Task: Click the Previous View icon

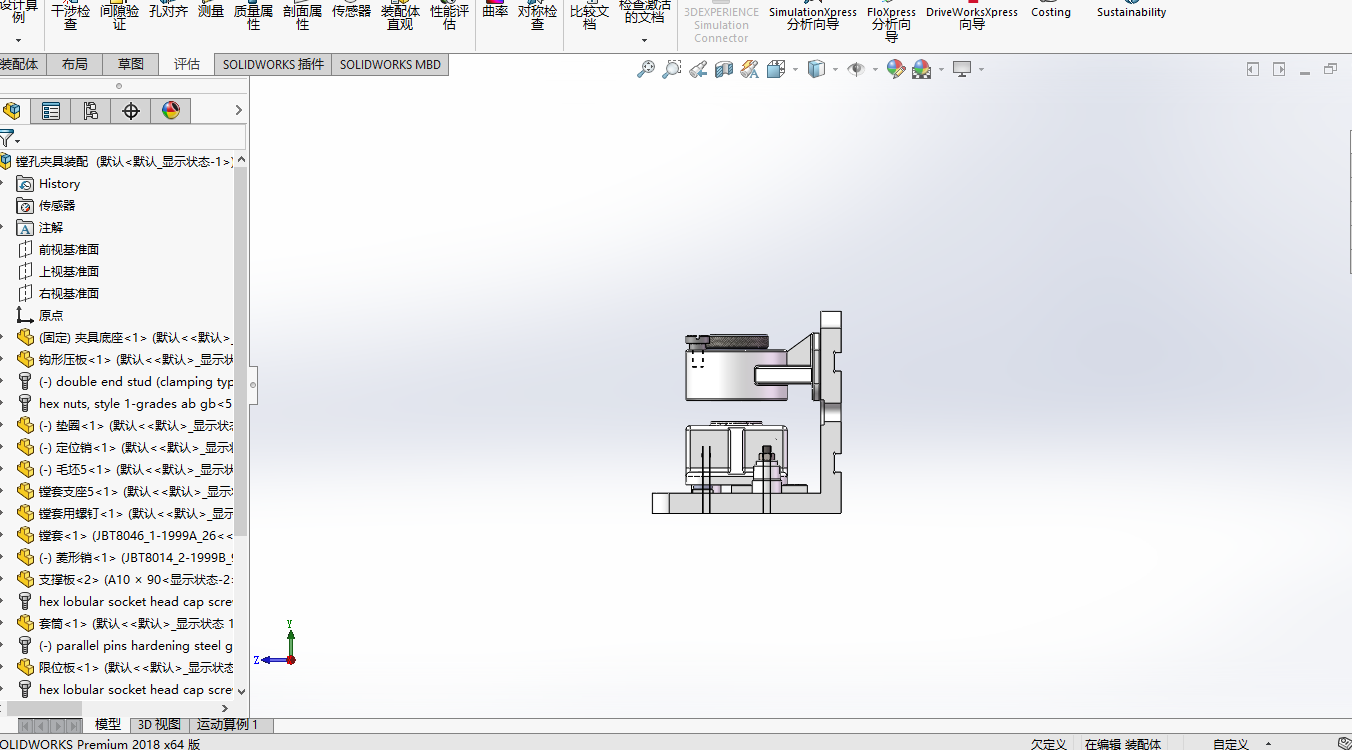Action: pos(698,69)
